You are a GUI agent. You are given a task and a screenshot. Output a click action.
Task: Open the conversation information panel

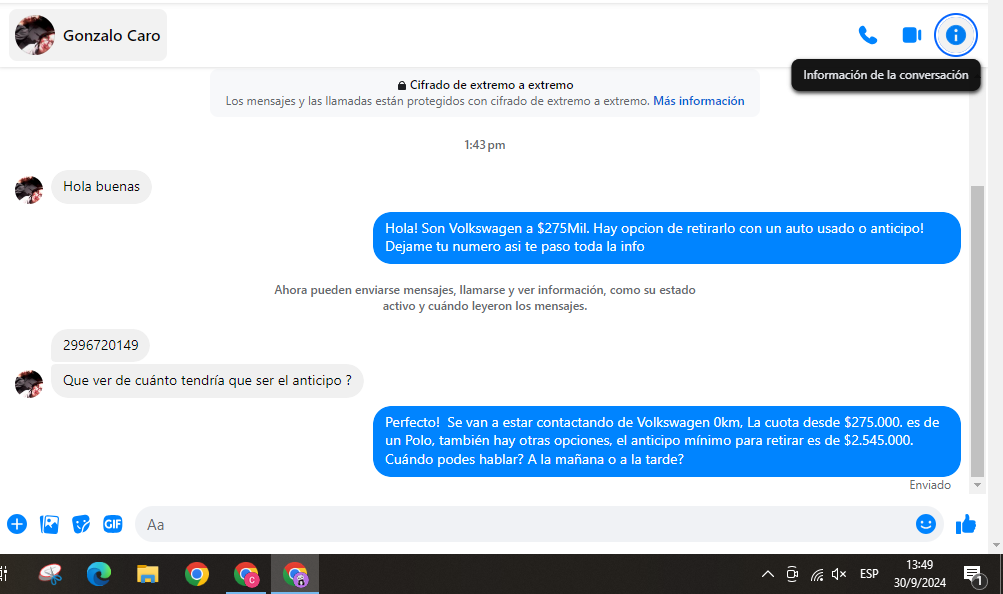pos(955,35)
